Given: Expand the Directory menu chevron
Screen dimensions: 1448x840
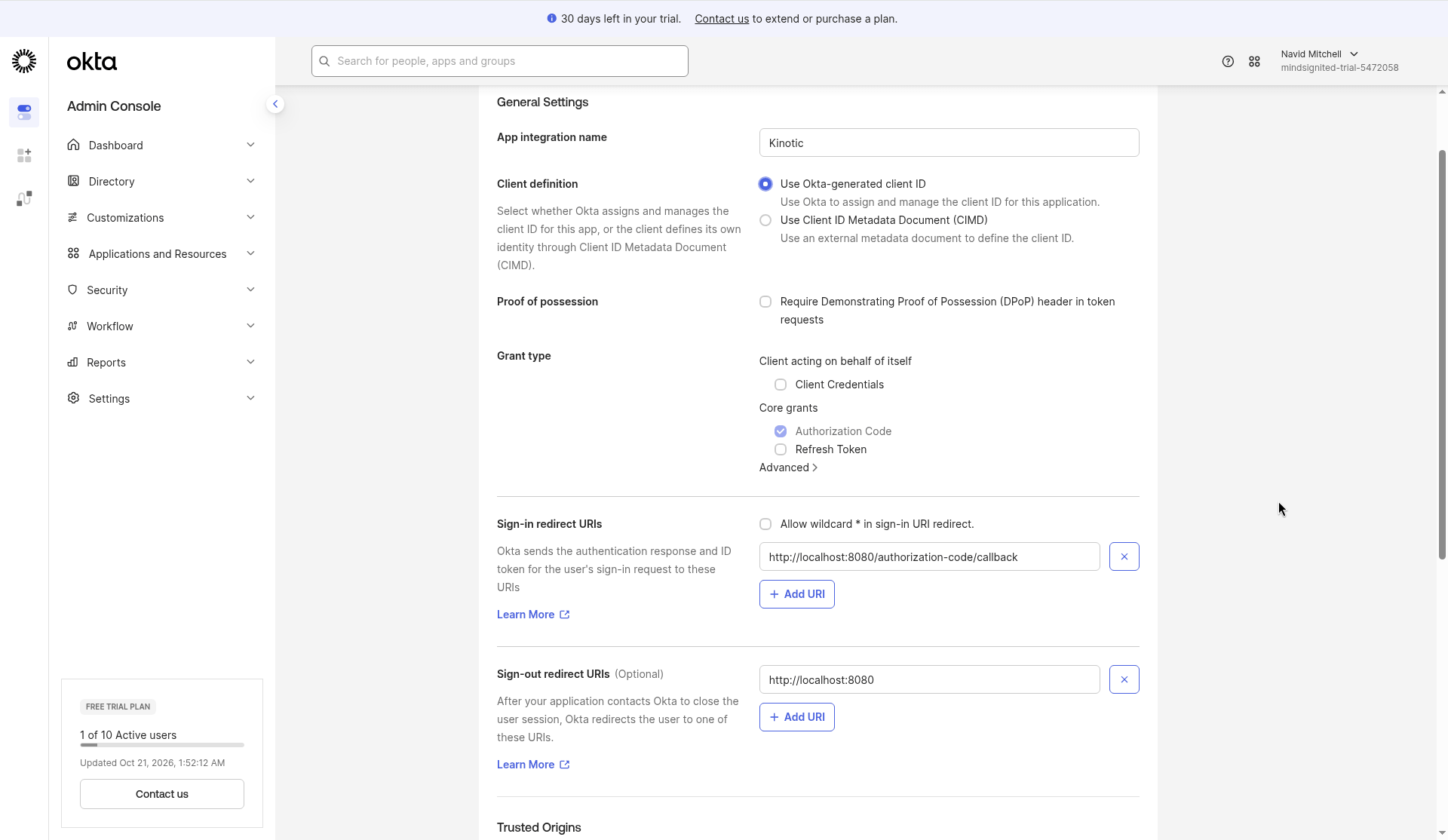Looking at the screenshot, I should coord(250,181).
